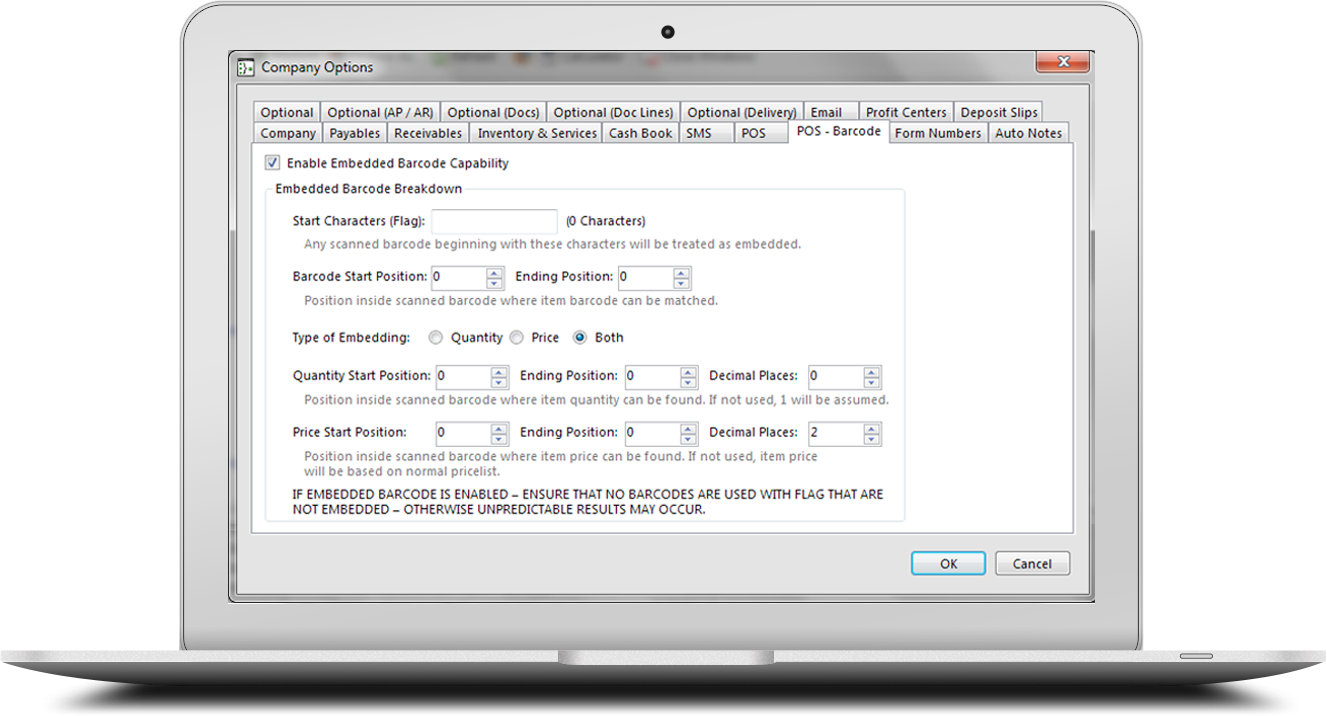This screenshot has height=716, width=1327.
Task: Increase Price Start Position using up arrow
Action: tap(500, 428)
